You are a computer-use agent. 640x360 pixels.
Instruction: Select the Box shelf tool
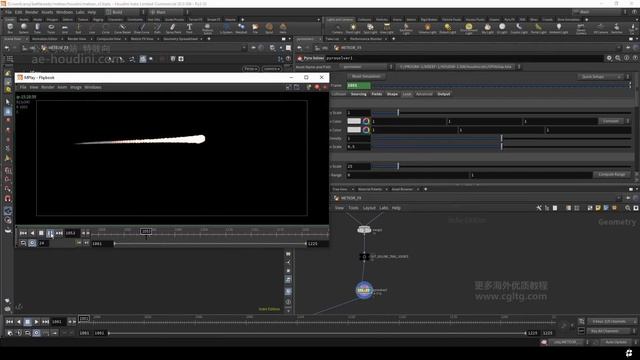[10, 28]
